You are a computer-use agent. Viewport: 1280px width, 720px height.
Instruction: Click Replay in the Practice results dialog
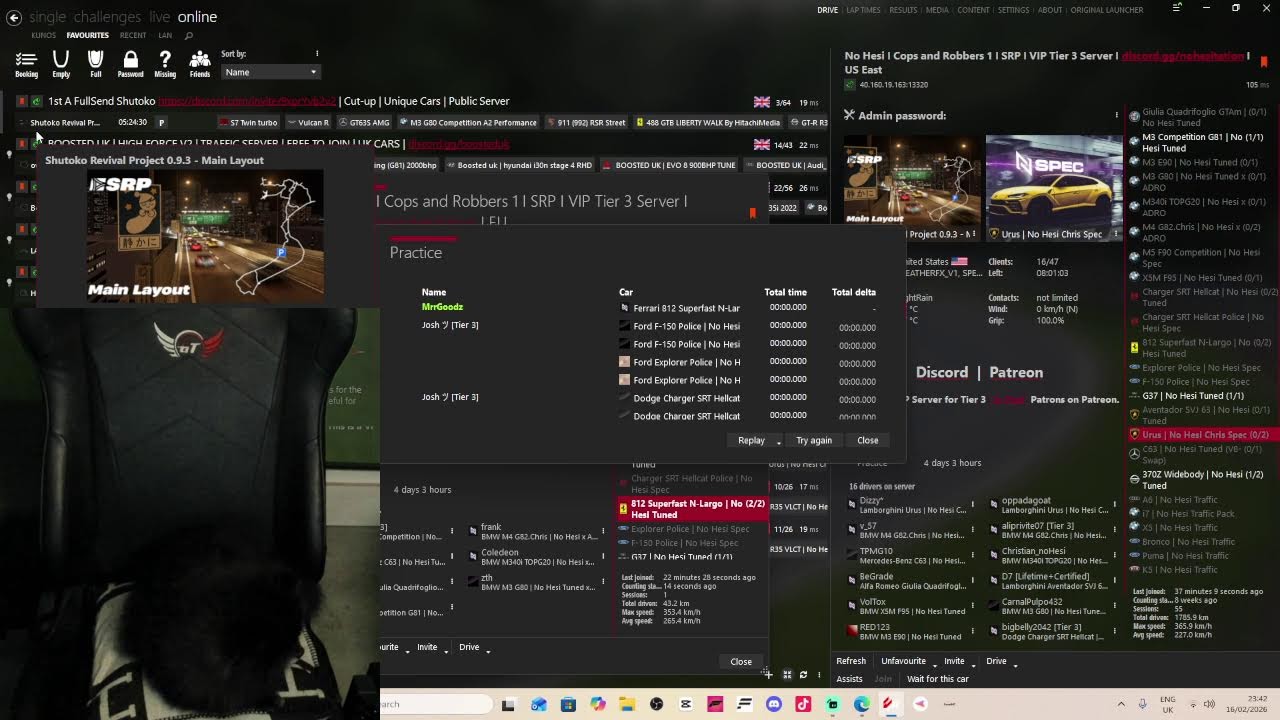point(751,441)
